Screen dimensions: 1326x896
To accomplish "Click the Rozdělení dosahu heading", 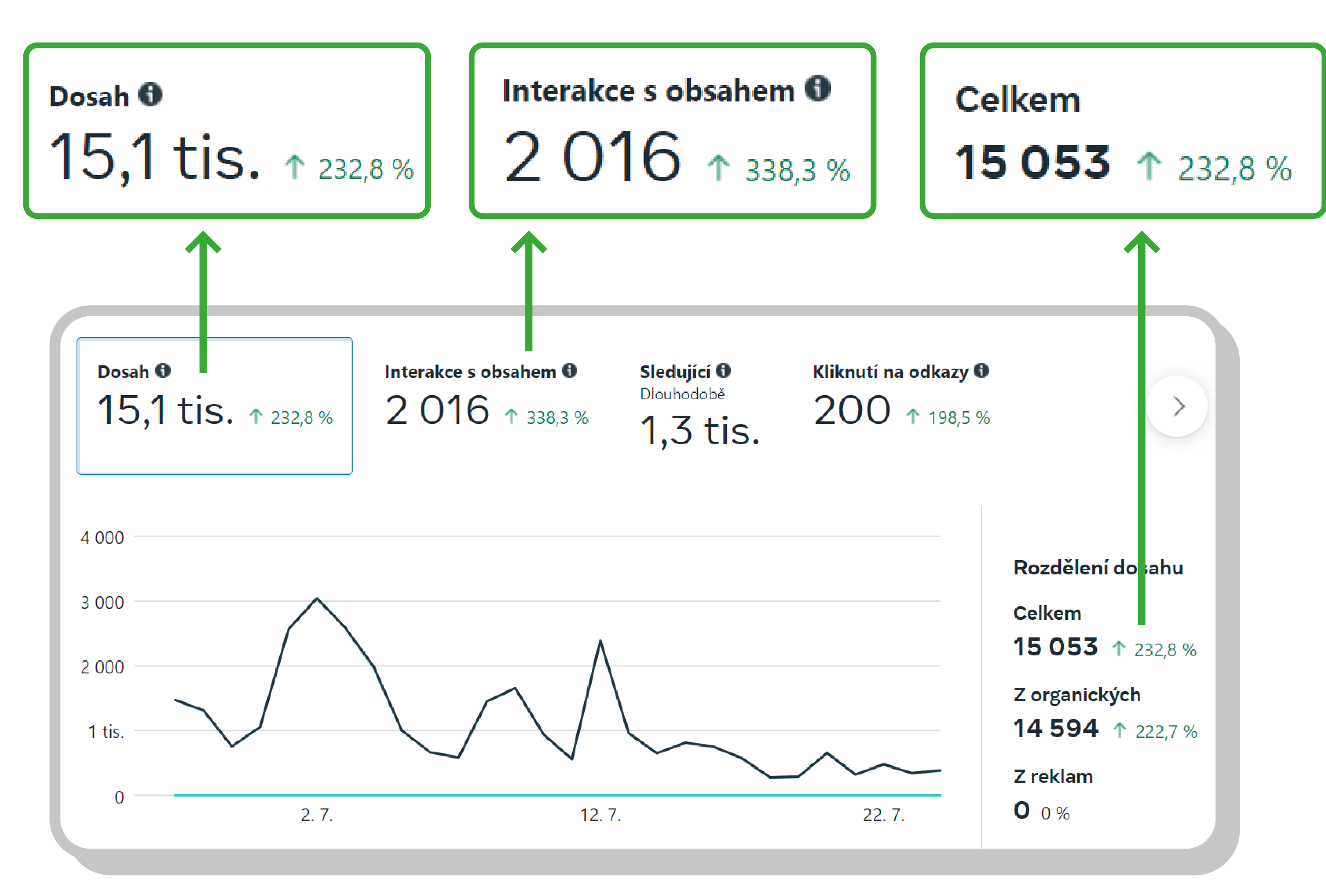I will click(1098, 567).
